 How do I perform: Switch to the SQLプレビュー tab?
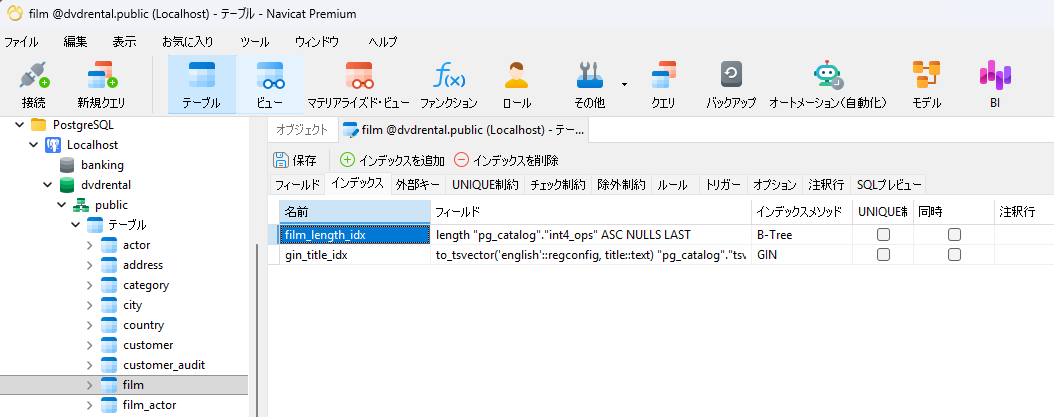[887, 184]
